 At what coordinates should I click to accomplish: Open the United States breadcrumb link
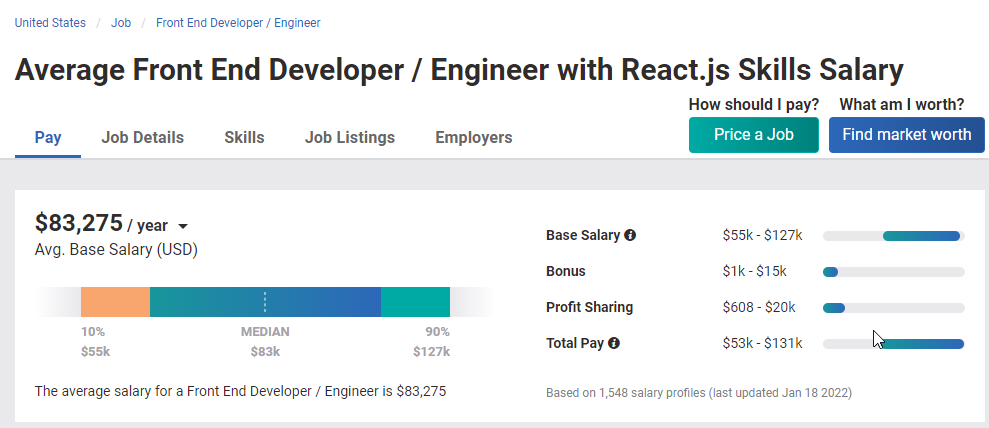pyautogui.click(x=50, y=23)
